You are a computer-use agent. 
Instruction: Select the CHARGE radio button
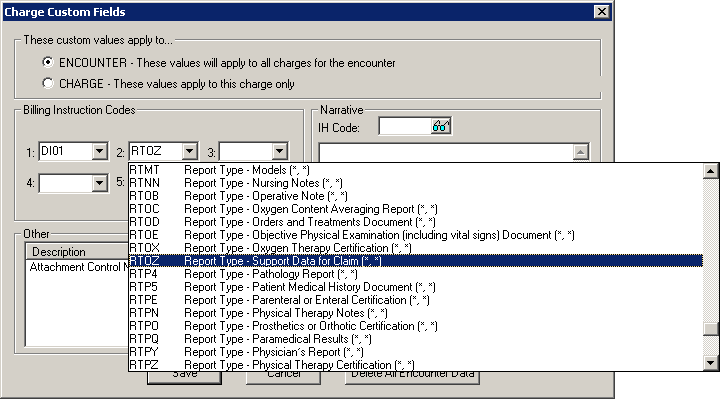tap(48, 83)
